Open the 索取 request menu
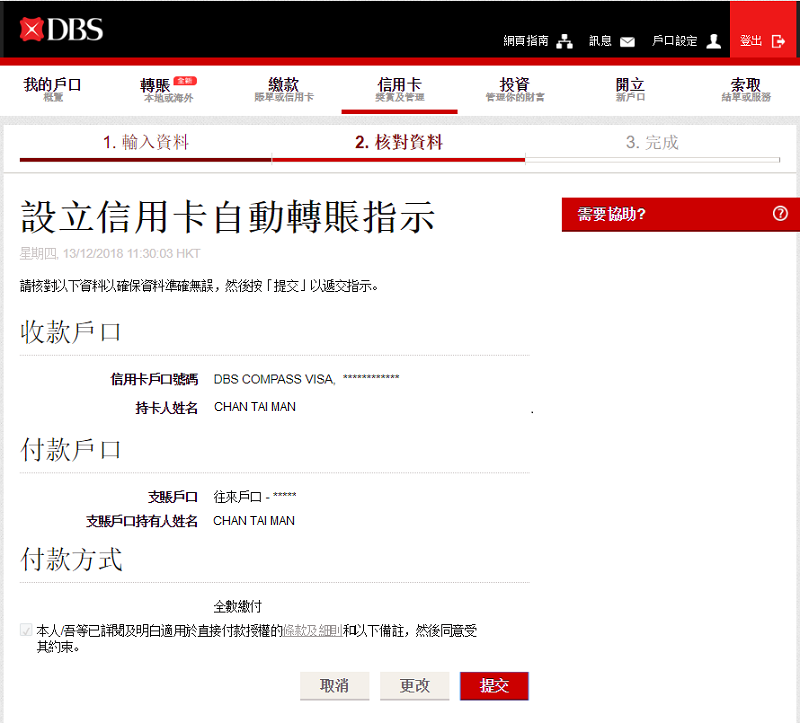Image resolution: width=800 pixels, height=723 pixels. tap(746, 89)
